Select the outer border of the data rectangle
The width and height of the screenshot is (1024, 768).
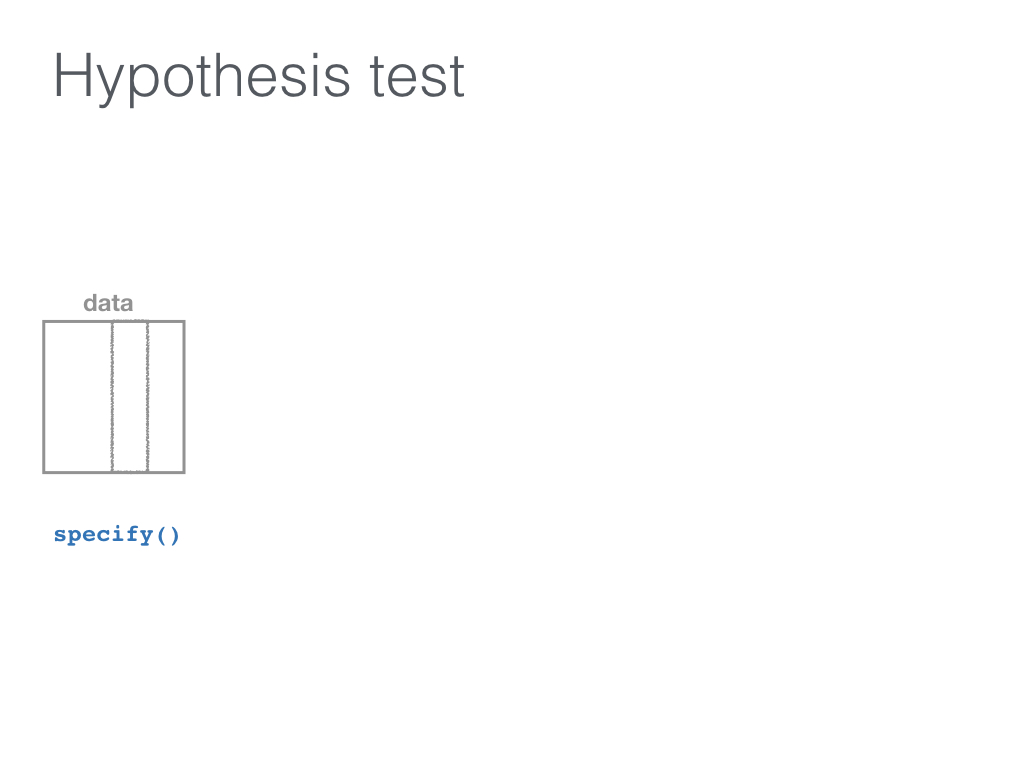[44, 396]
